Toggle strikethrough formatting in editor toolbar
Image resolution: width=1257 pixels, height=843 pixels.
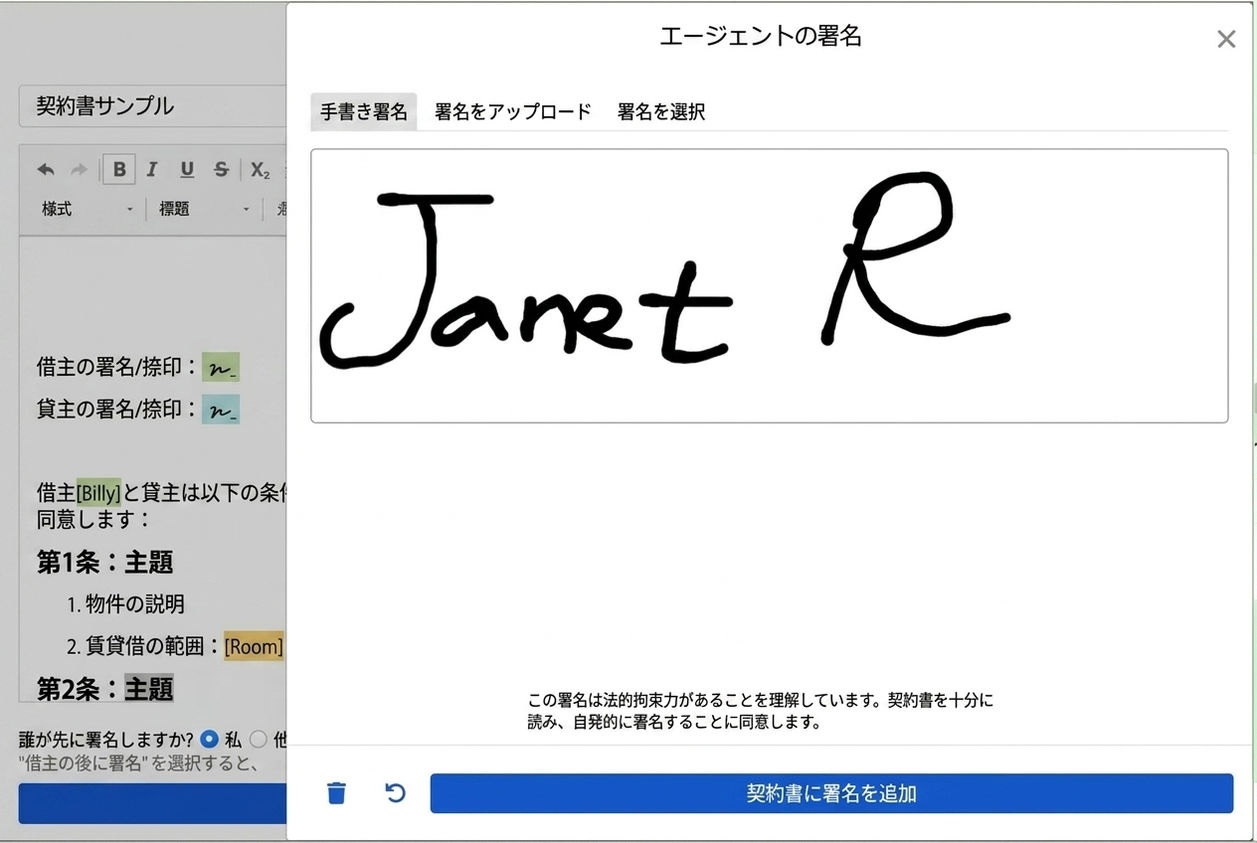tap(221, 169)
